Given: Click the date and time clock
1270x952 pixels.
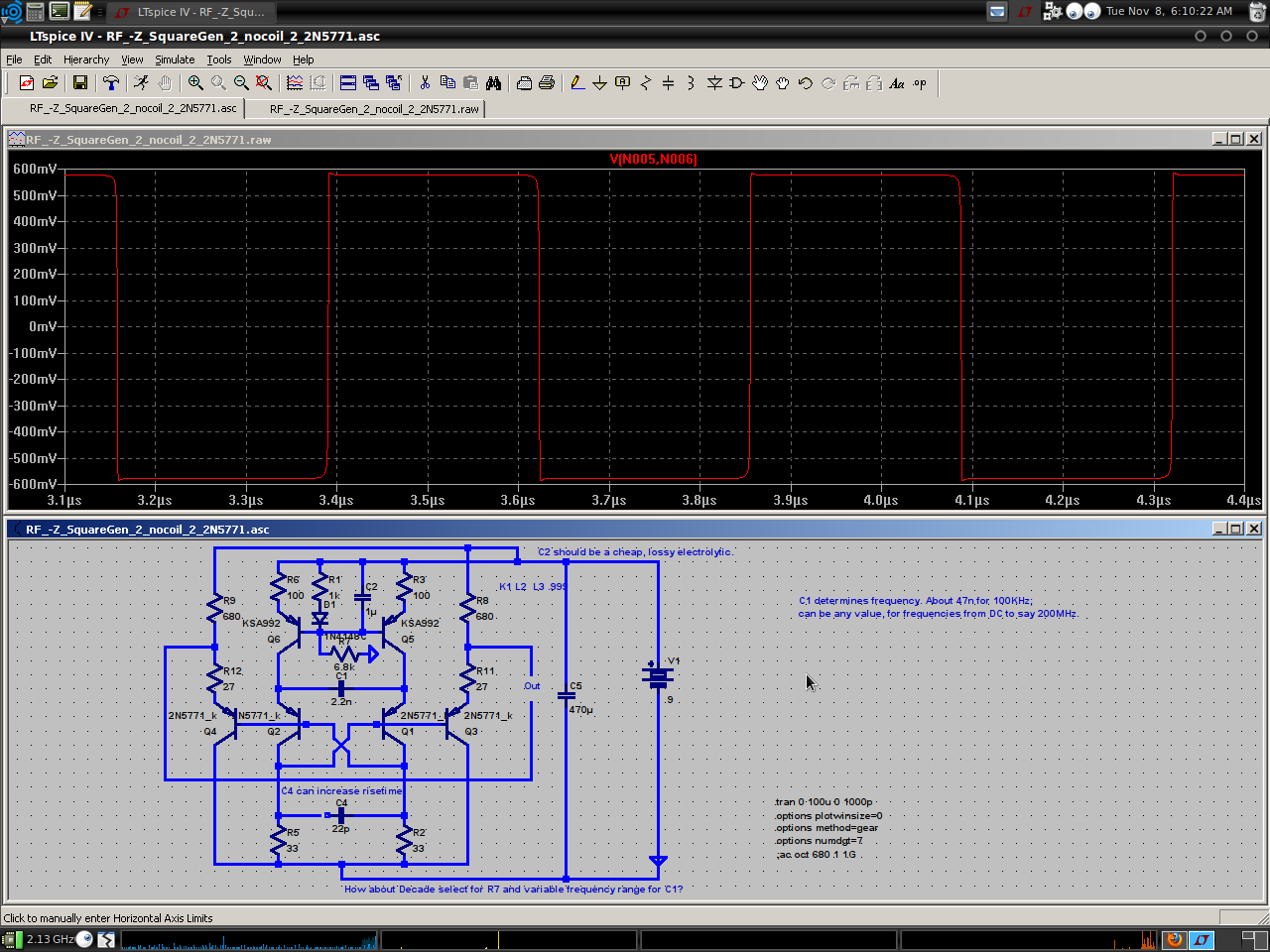Looking at the screenshot, I should point(1170,11).
